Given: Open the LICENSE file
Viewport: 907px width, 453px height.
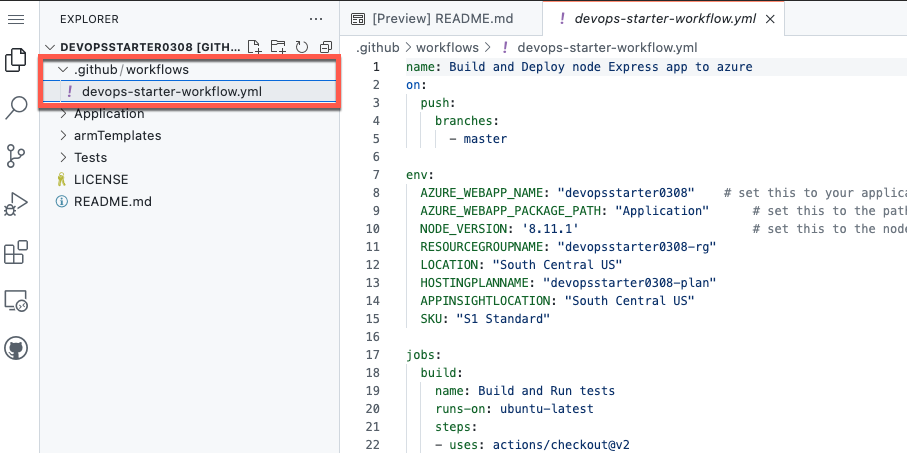Looking at the screenshot, I should [101, 180].
